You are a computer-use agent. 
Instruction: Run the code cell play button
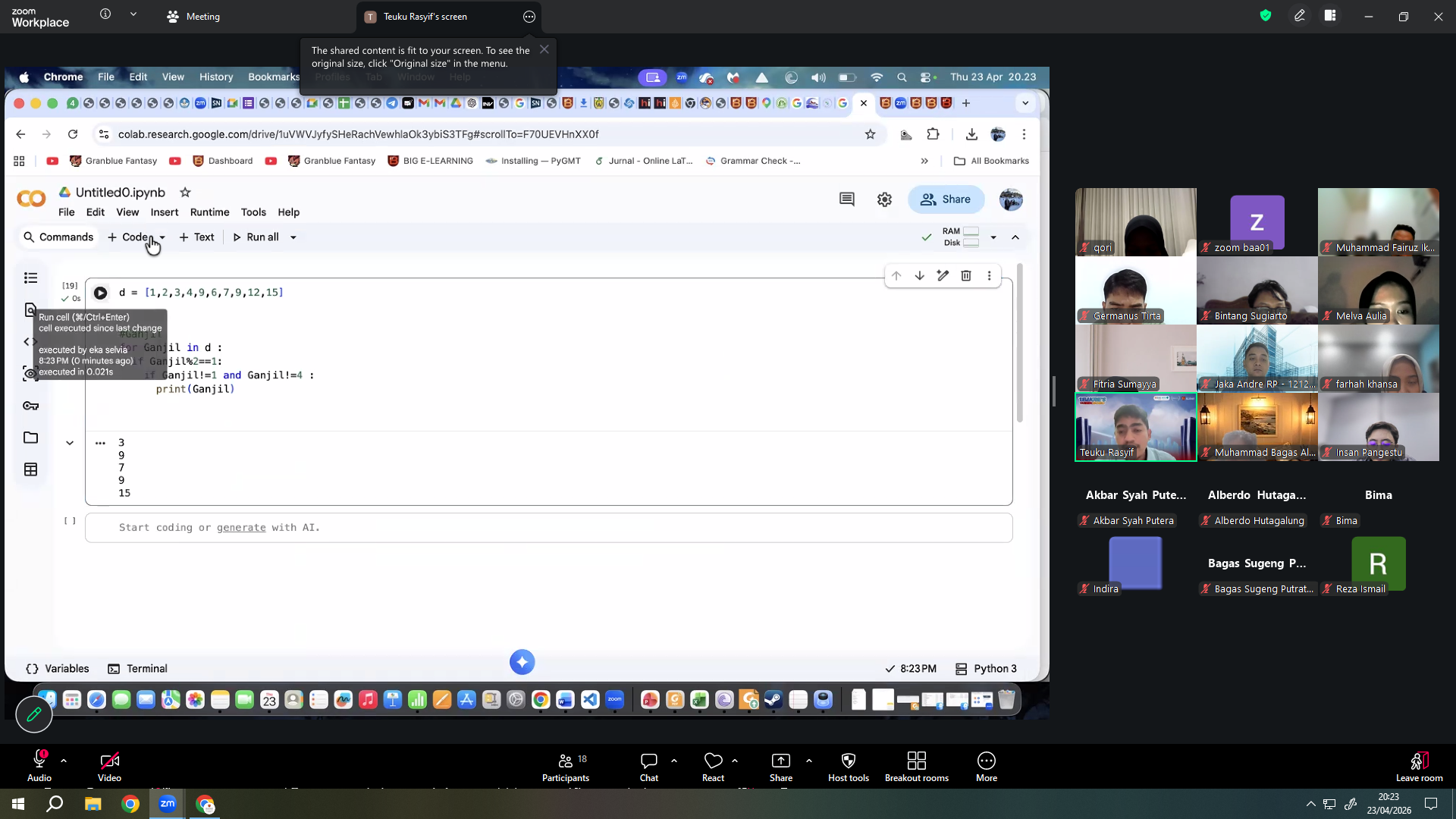point(100,293)
